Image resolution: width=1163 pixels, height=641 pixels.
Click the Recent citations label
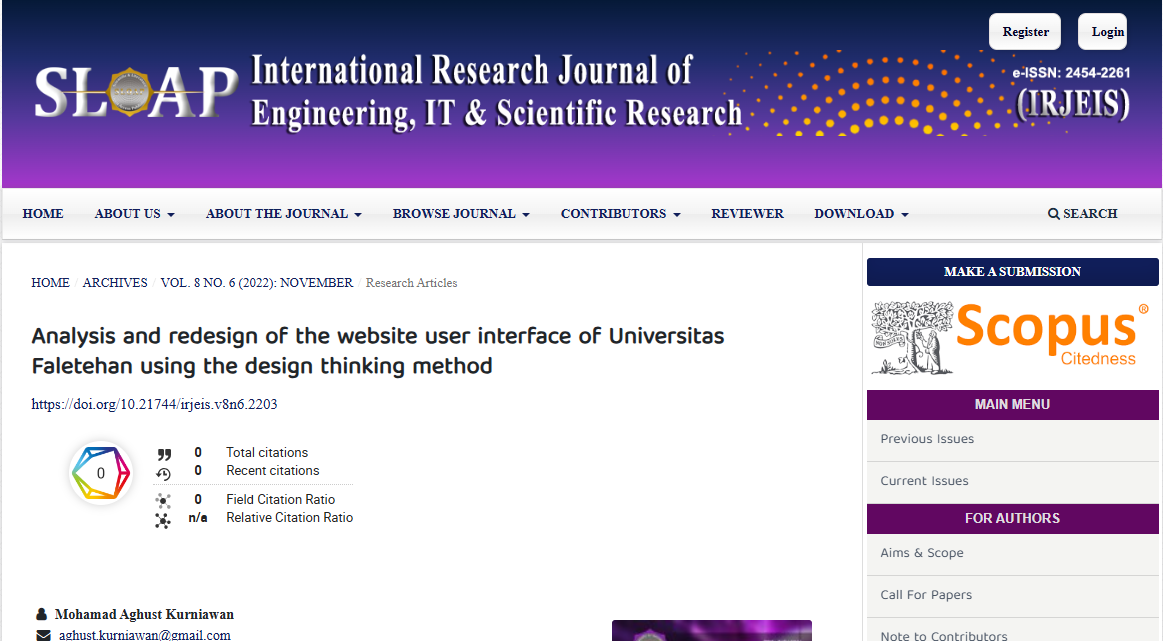click(273, 470)
